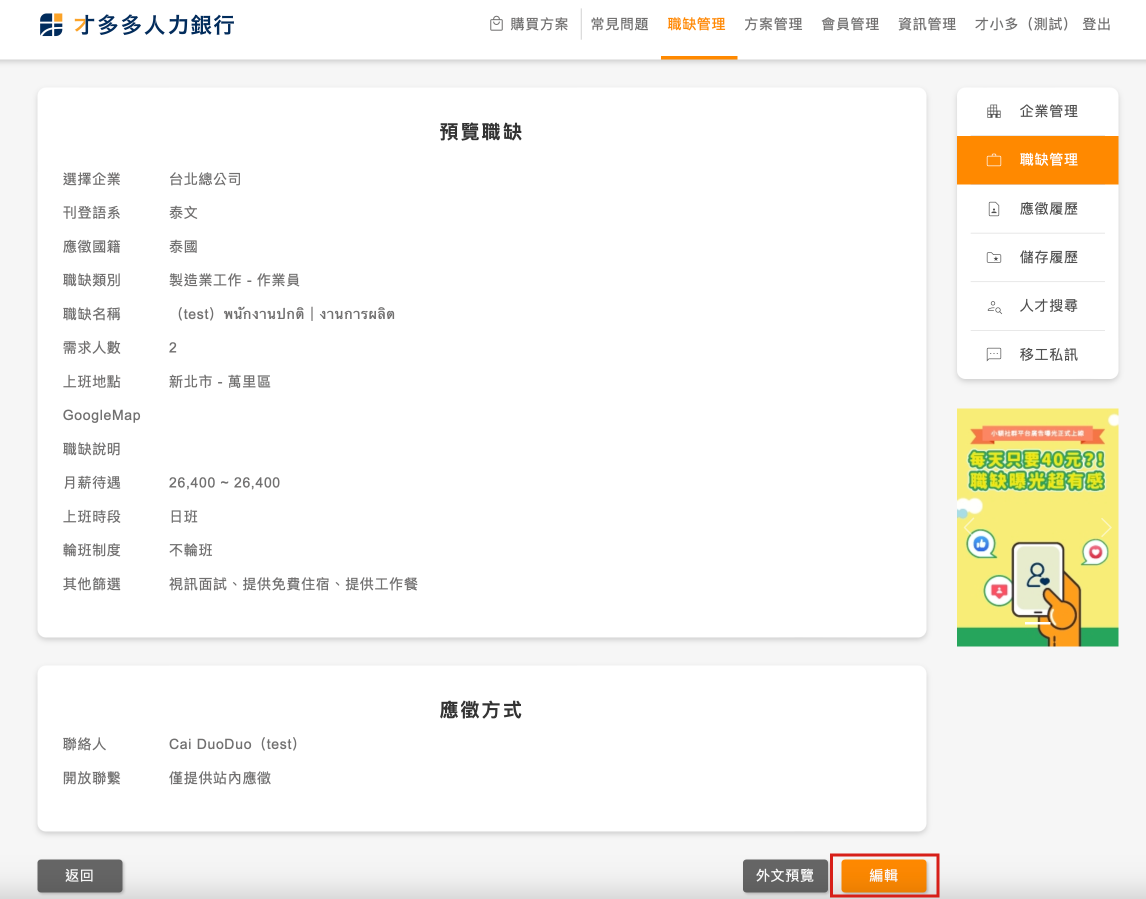
Task: Open 應徵履歷 via its document icon
Action: coord(993,209)
